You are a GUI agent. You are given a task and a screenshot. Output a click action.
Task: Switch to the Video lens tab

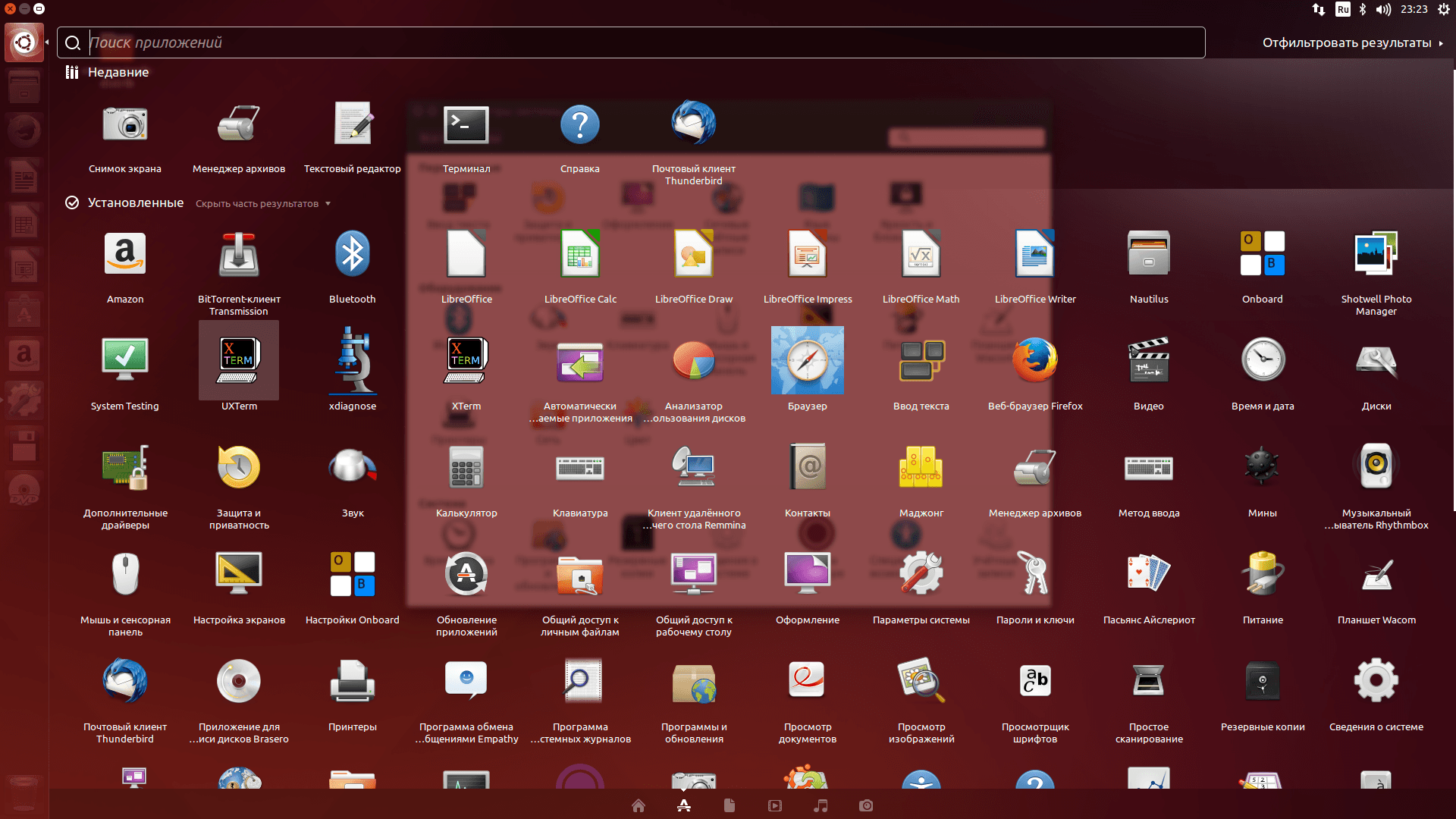[775, 805]
